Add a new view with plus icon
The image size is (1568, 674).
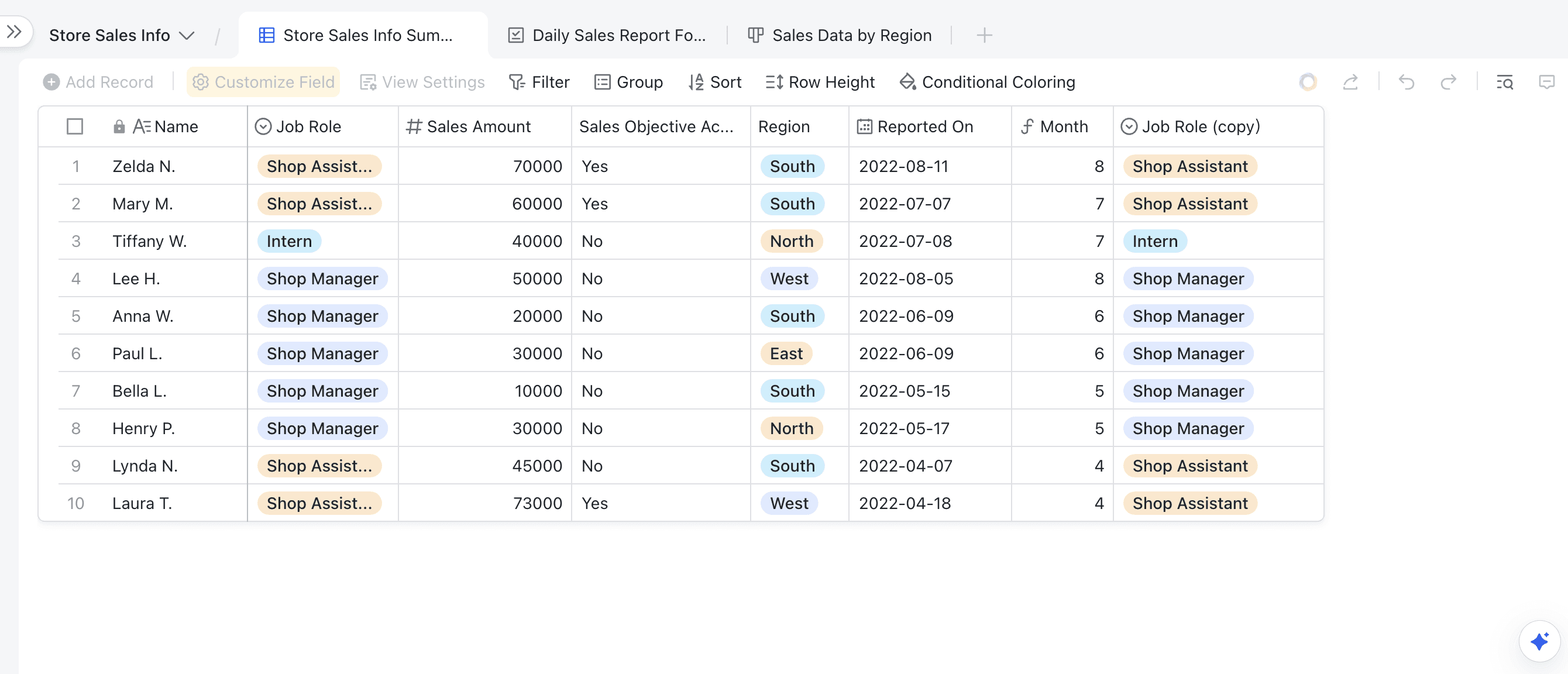[984, 35]
